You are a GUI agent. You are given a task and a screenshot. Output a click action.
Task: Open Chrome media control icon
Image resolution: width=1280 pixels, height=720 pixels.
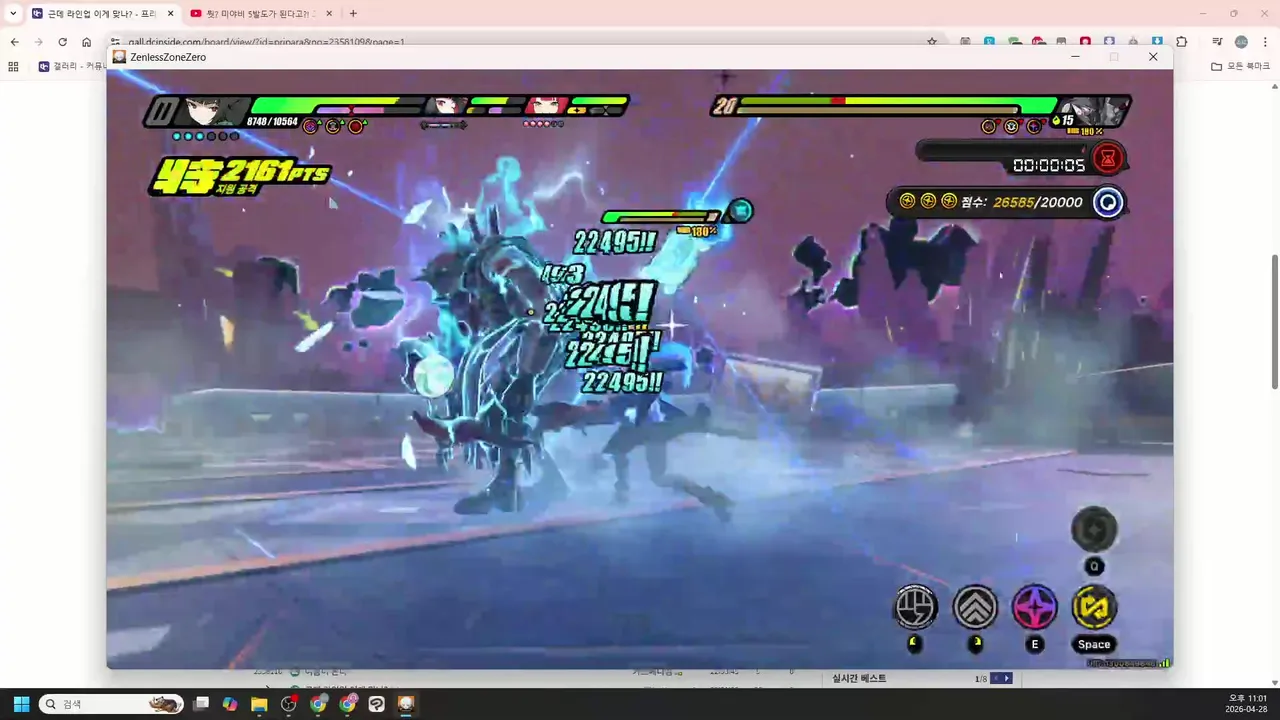tap(1217, 42)
